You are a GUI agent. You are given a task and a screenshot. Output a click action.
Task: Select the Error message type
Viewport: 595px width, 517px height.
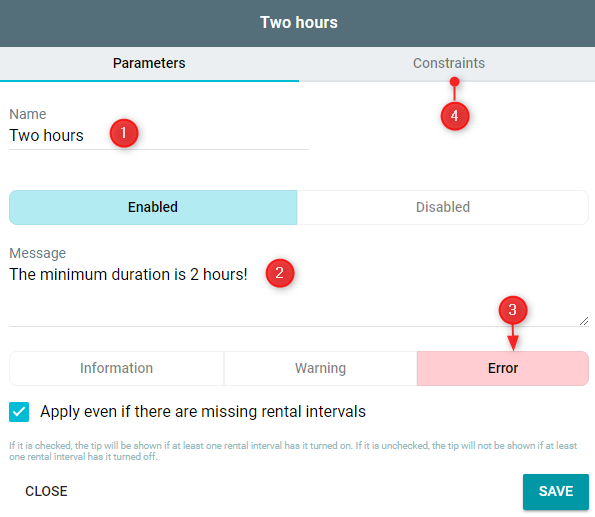coord(503,368)
